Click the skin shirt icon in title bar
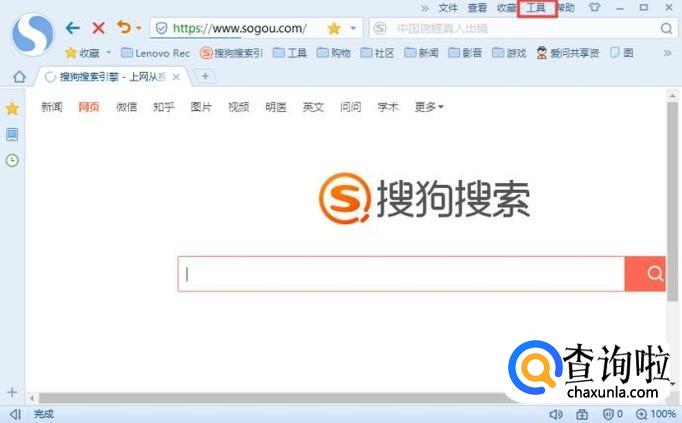This screenshot has width=682, height=423. [595, 7]
